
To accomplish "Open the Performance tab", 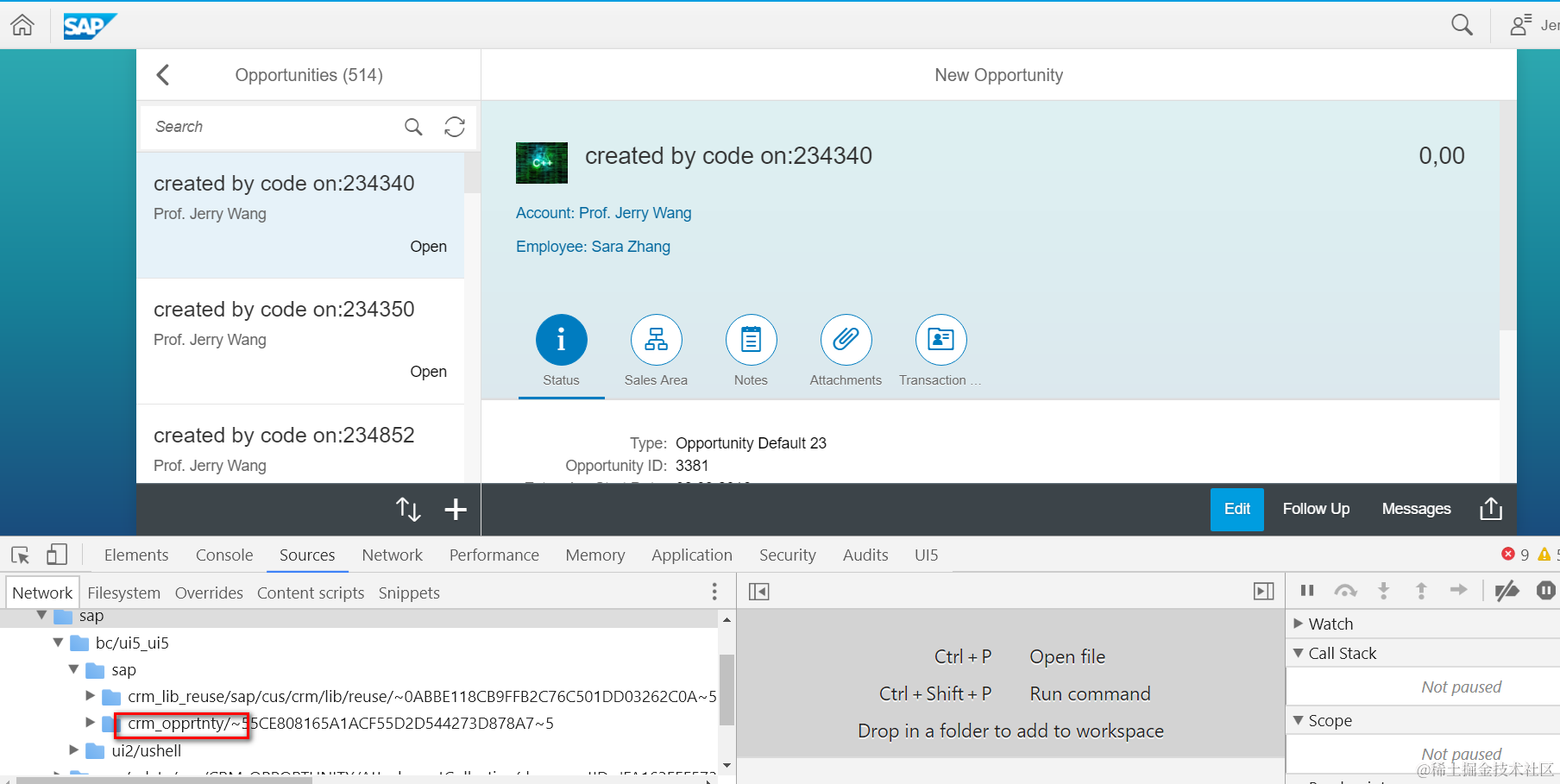I will [x=494, y=555].
